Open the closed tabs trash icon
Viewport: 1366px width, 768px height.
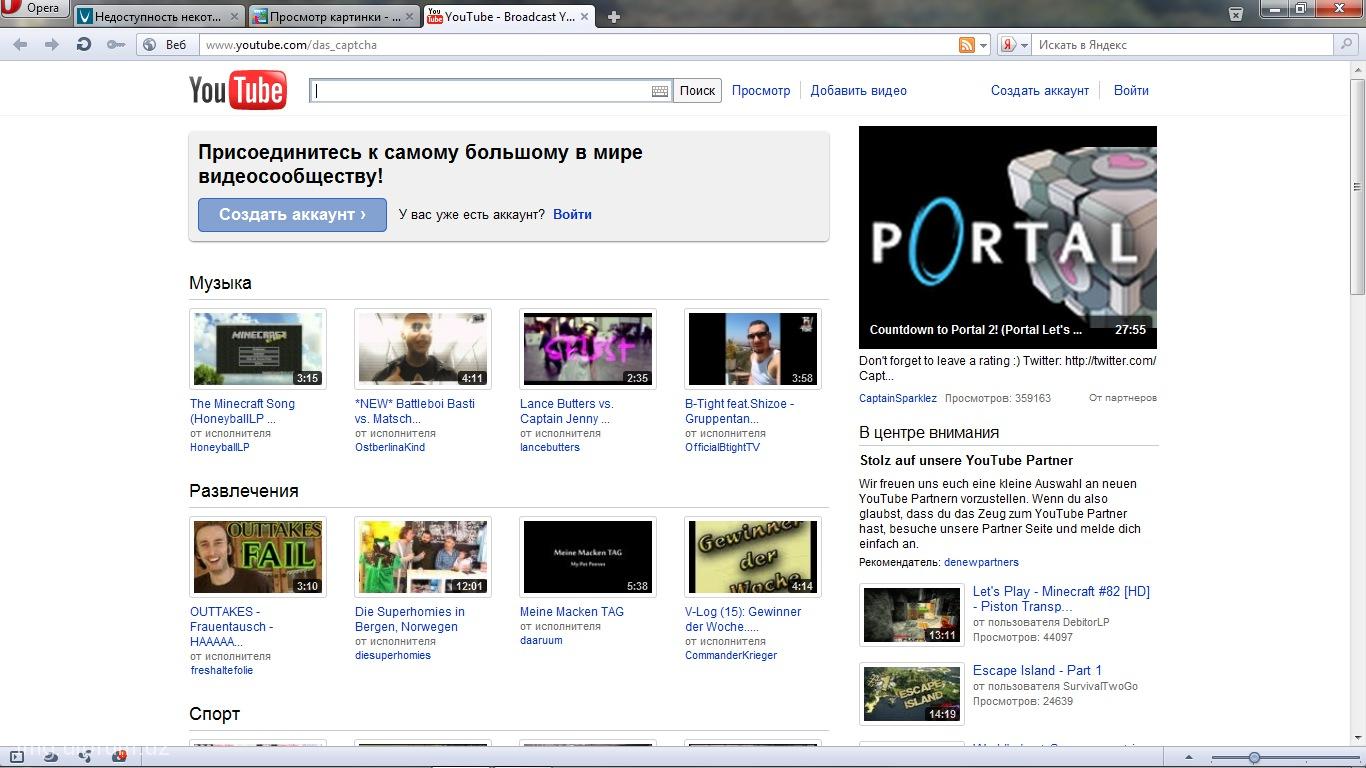click(1236, 13)
